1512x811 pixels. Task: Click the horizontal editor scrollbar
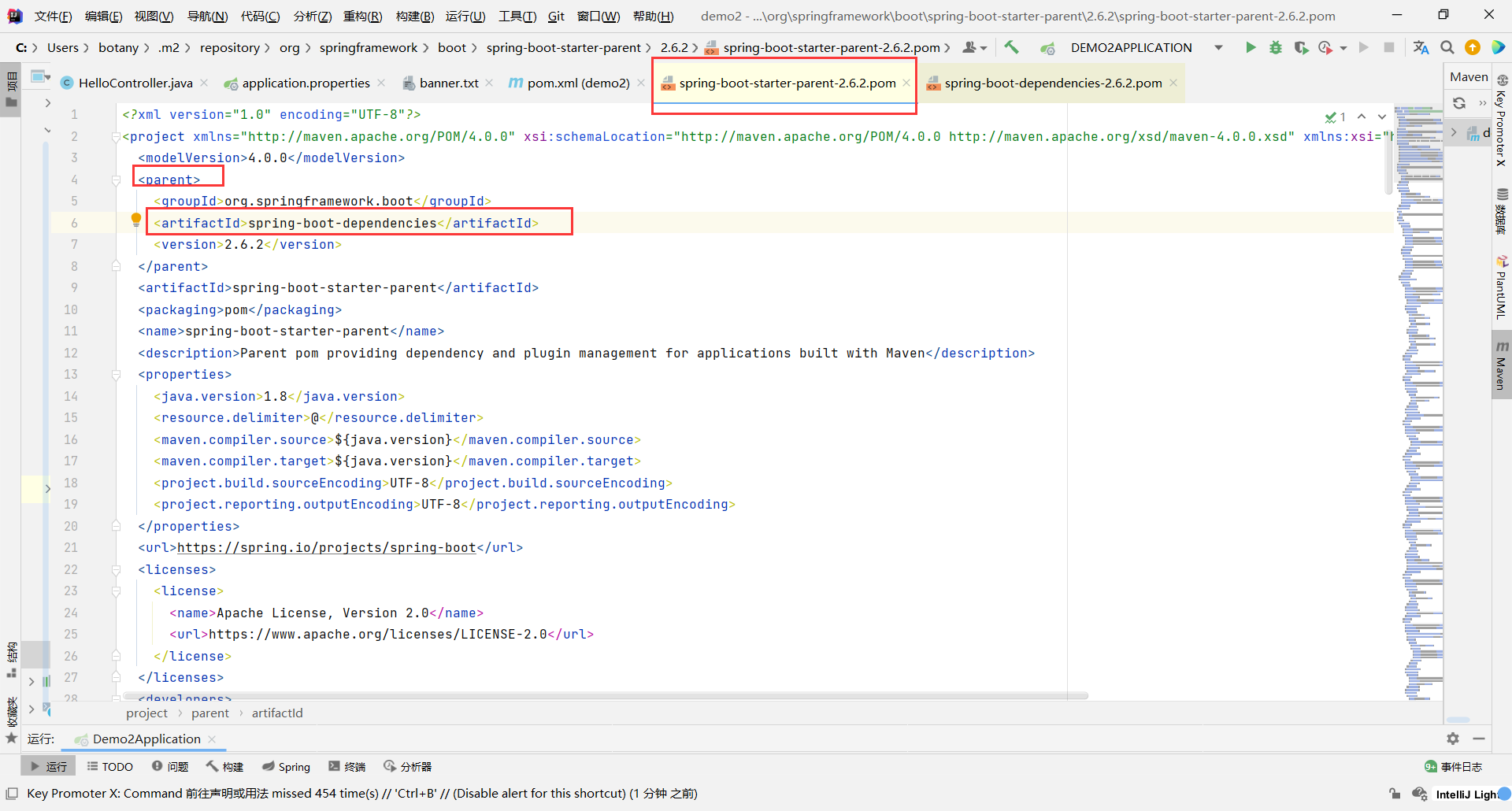point(605,696)
